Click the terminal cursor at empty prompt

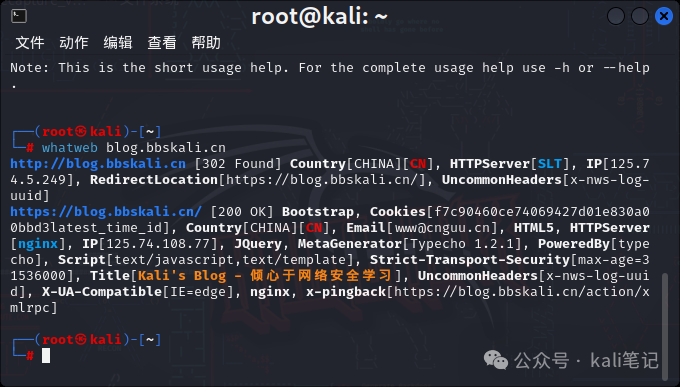coord(46,356)
